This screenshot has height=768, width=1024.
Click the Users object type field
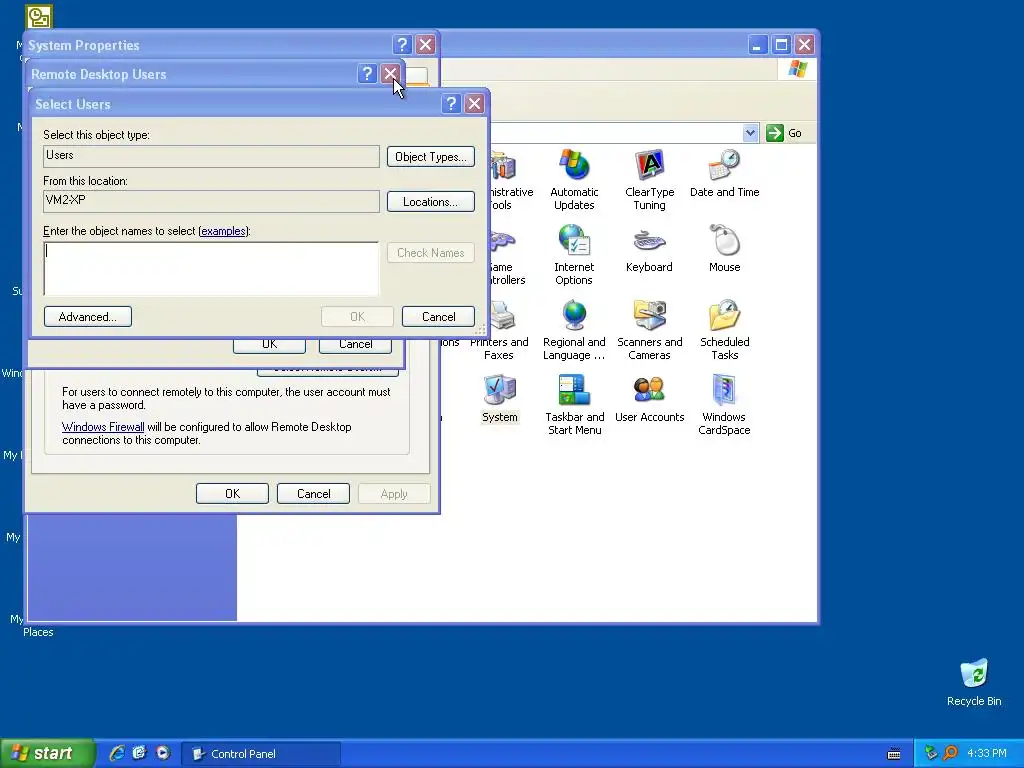[x=211, y=156]
